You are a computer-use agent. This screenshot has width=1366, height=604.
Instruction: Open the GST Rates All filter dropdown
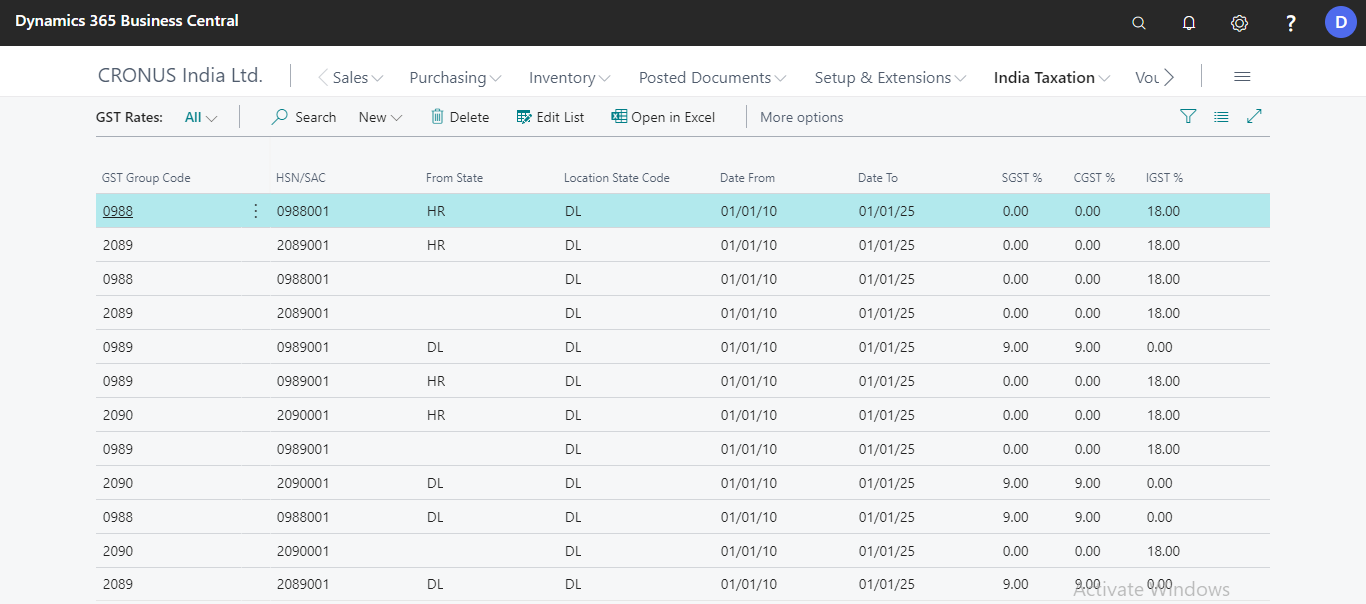(x=200, y=116)
